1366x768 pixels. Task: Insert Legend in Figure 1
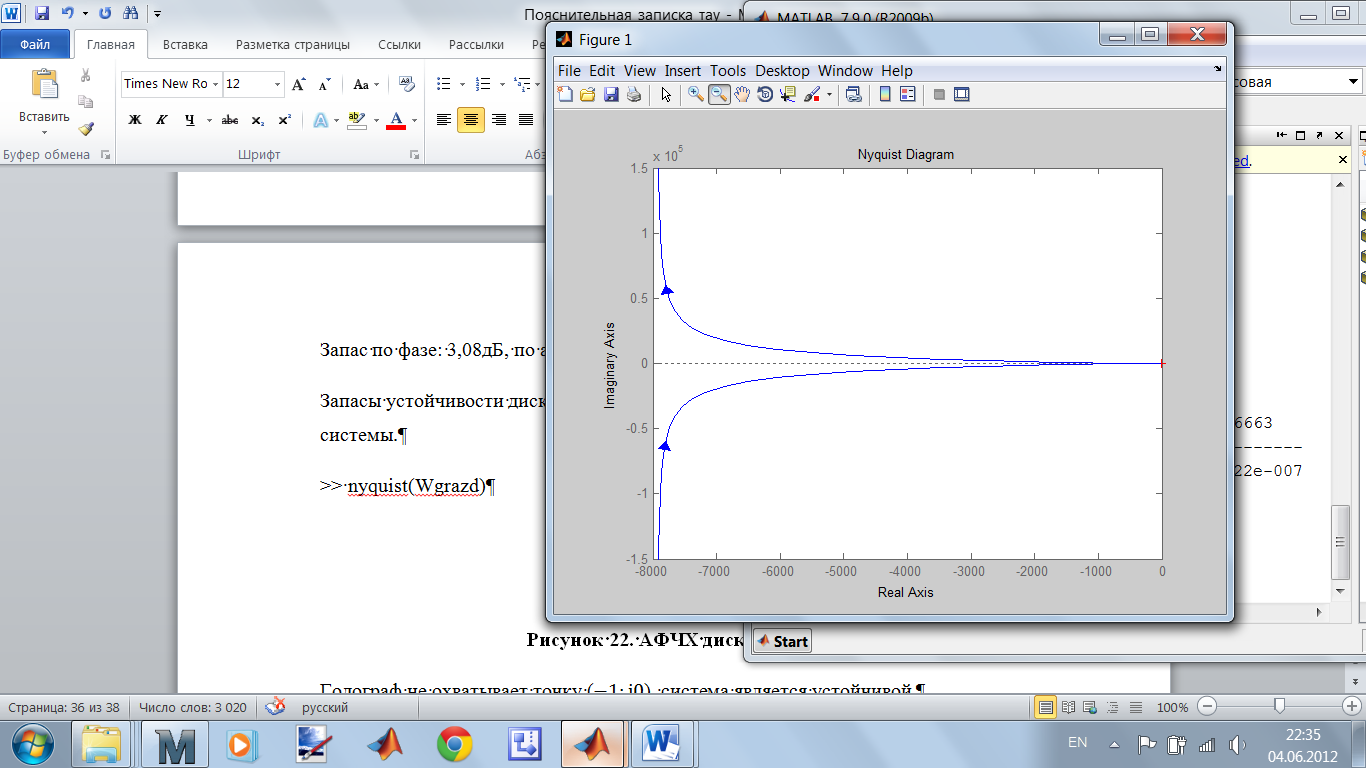[908, 95]
